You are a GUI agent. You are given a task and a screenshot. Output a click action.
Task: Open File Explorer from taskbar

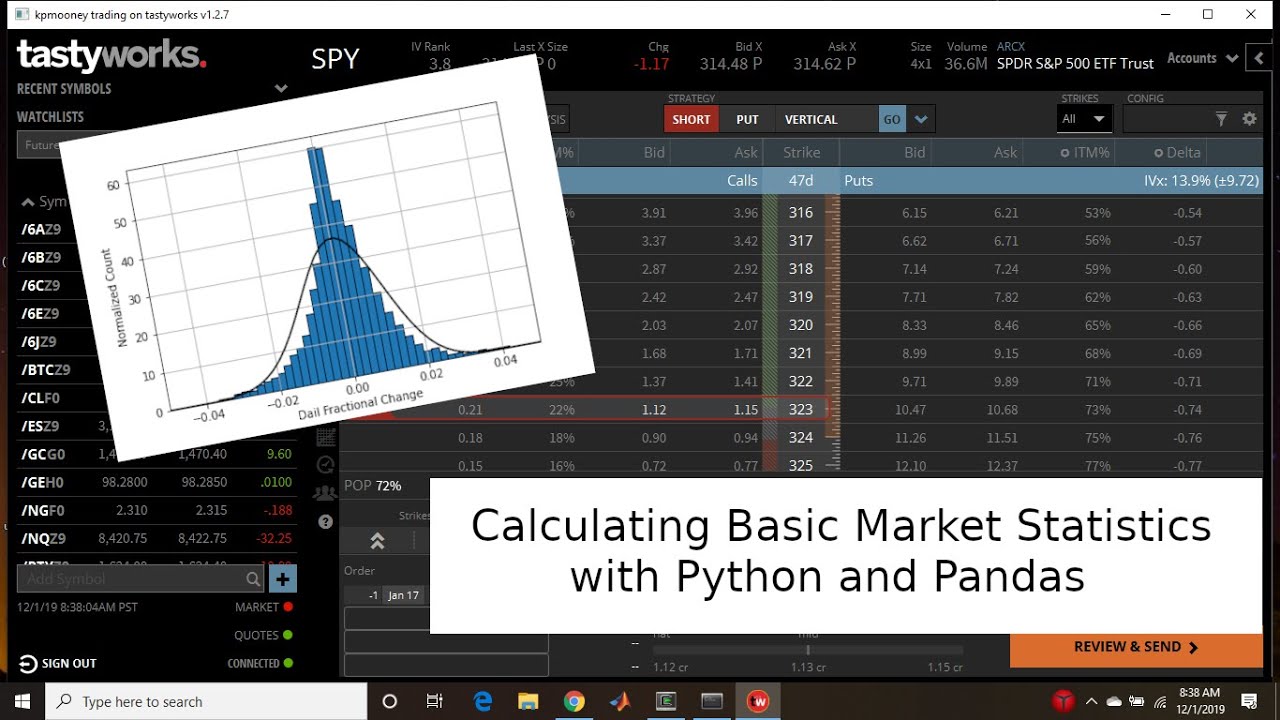coord(528,701)
